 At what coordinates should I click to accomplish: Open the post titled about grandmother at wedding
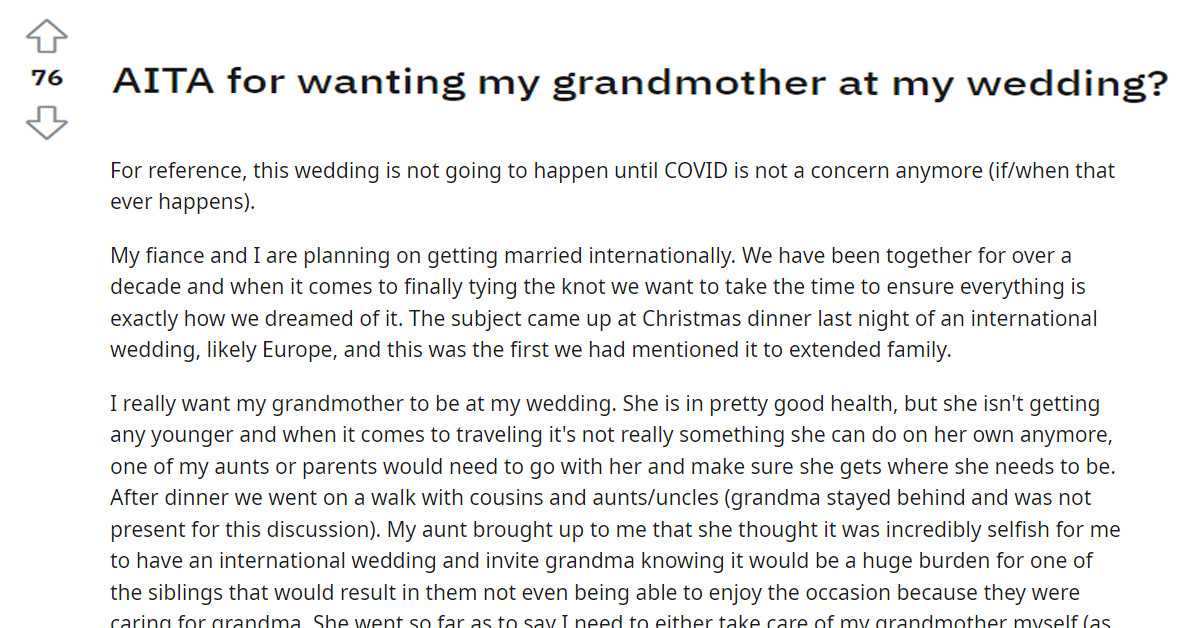coord(640,82)
